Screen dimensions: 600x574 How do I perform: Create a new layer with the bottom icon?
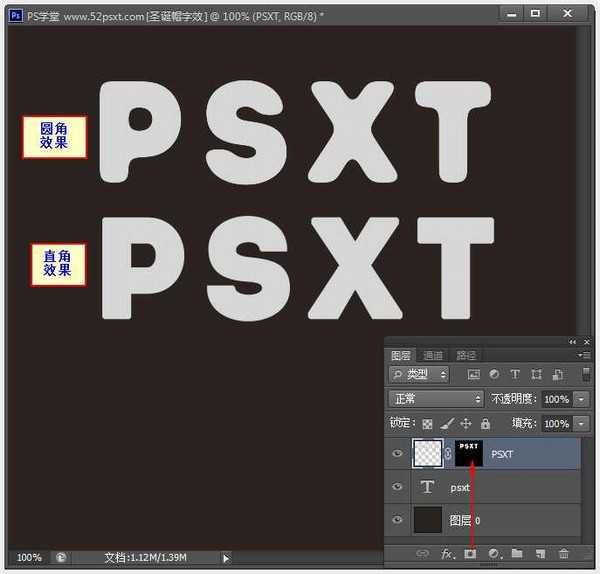tap(540, 553)
